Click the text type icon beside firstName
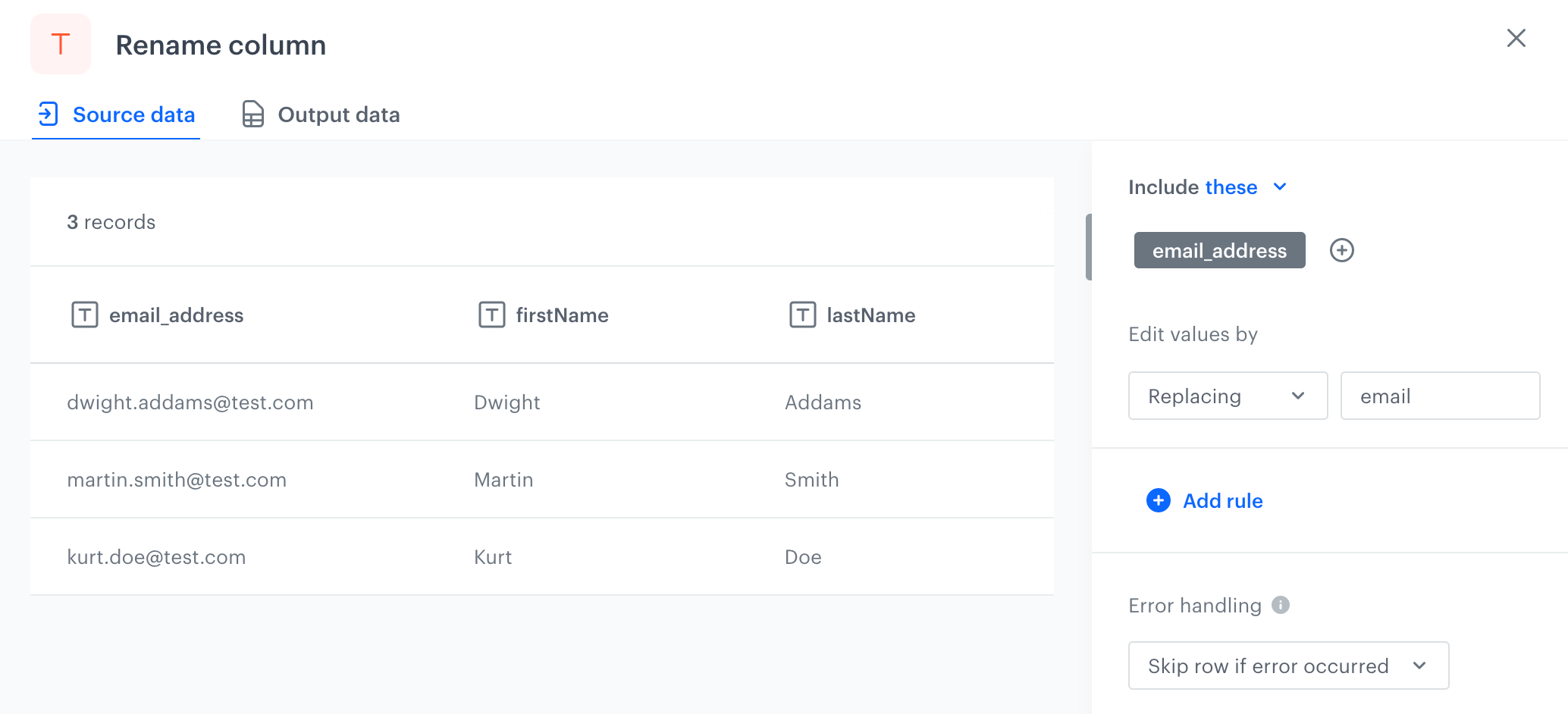Viewport: 1568px width, 714px height. (x=492, y=315)
